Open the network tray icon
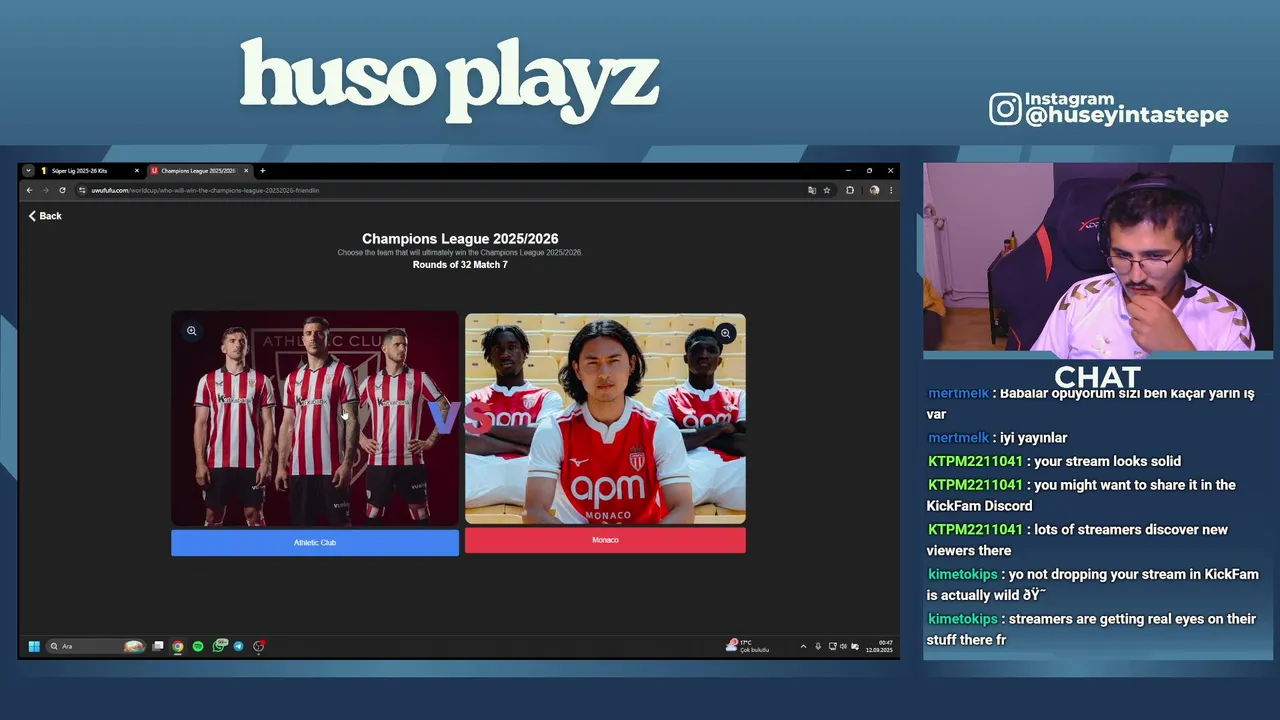Image resolution: width=1280 pixels, height=720 pixels. (x=833, y=646)
